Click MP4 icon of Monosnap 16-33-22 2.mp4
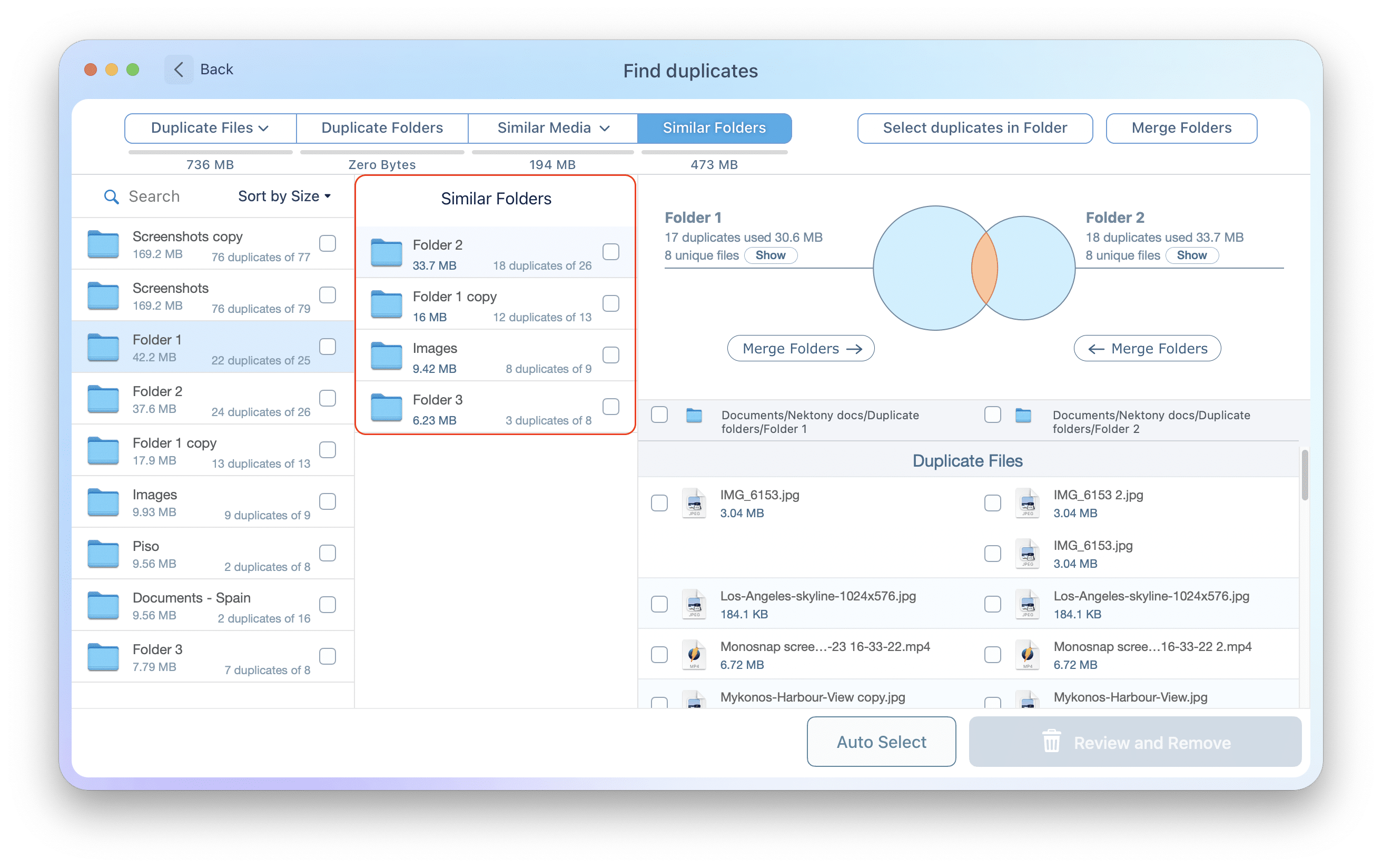This screenshot has width=1382, height=868. 1028,655
